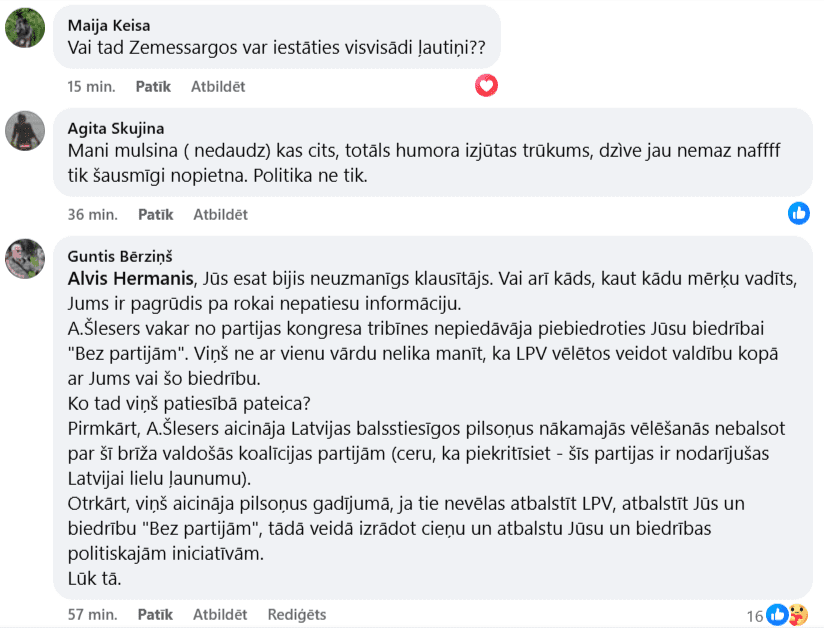Viewport: 824px width, 629px height.
Task: Open Agita Skujina's profile name link
Action: 115,128
